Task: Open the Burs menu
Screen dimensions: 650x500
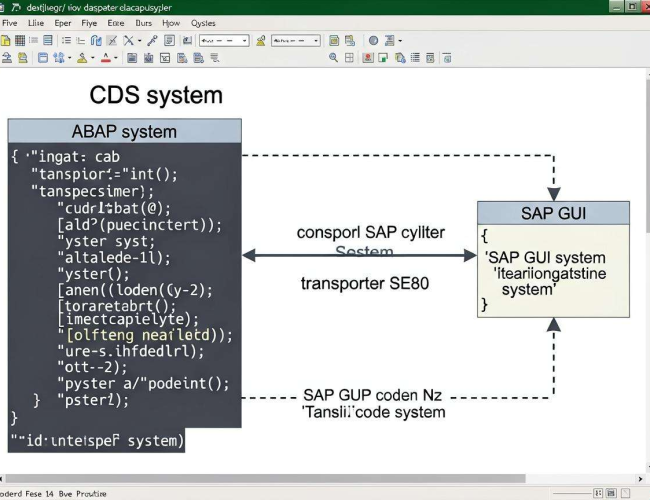Action: (143, 23)
